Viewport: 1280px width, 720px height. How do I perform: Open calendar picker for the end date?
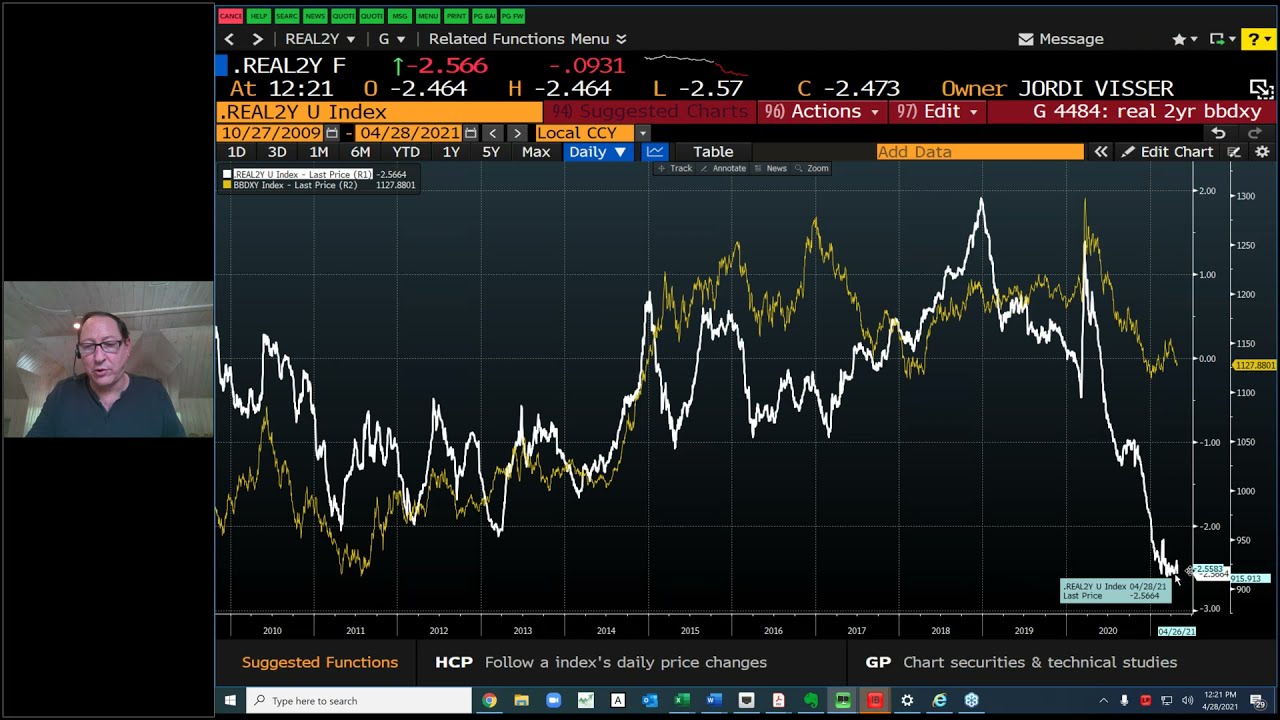pos(471,133)
